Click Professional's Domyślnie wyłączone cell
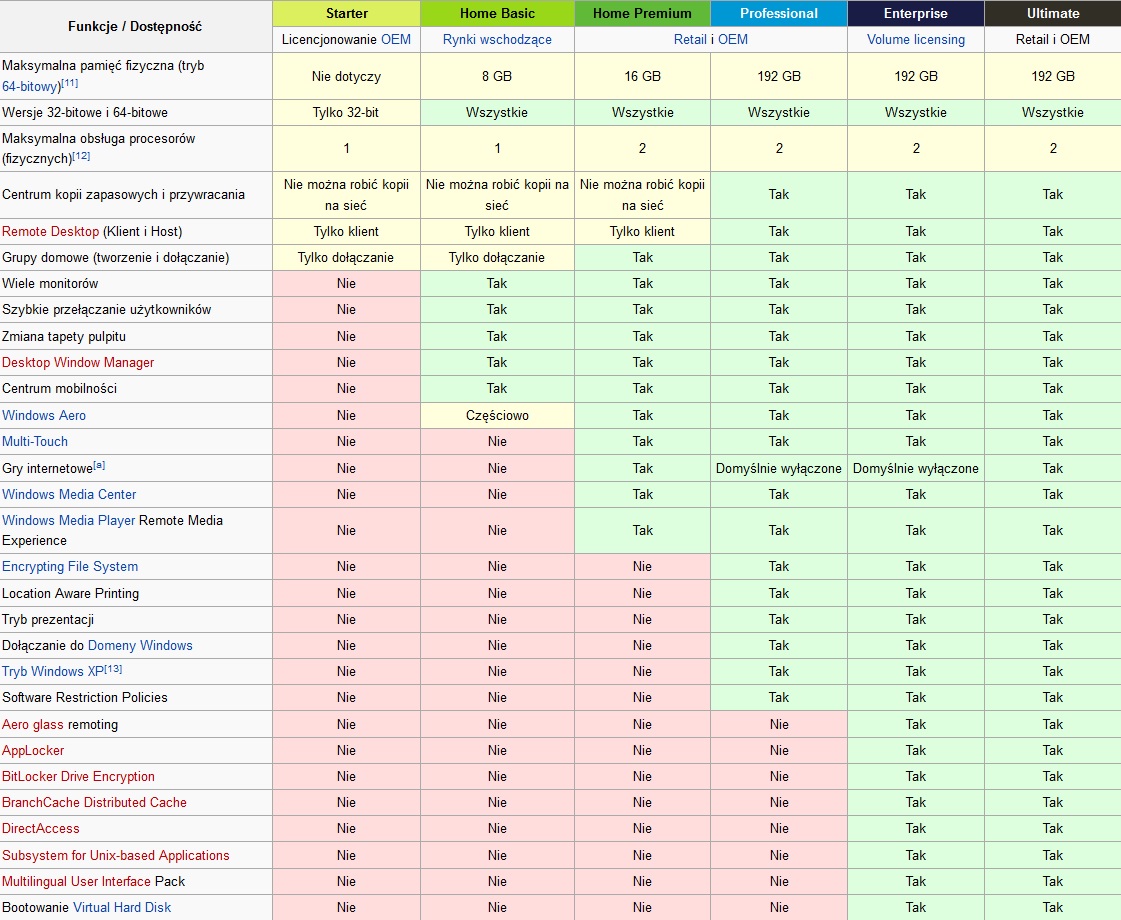The image size is (1121, 920). tap(779, 468)
